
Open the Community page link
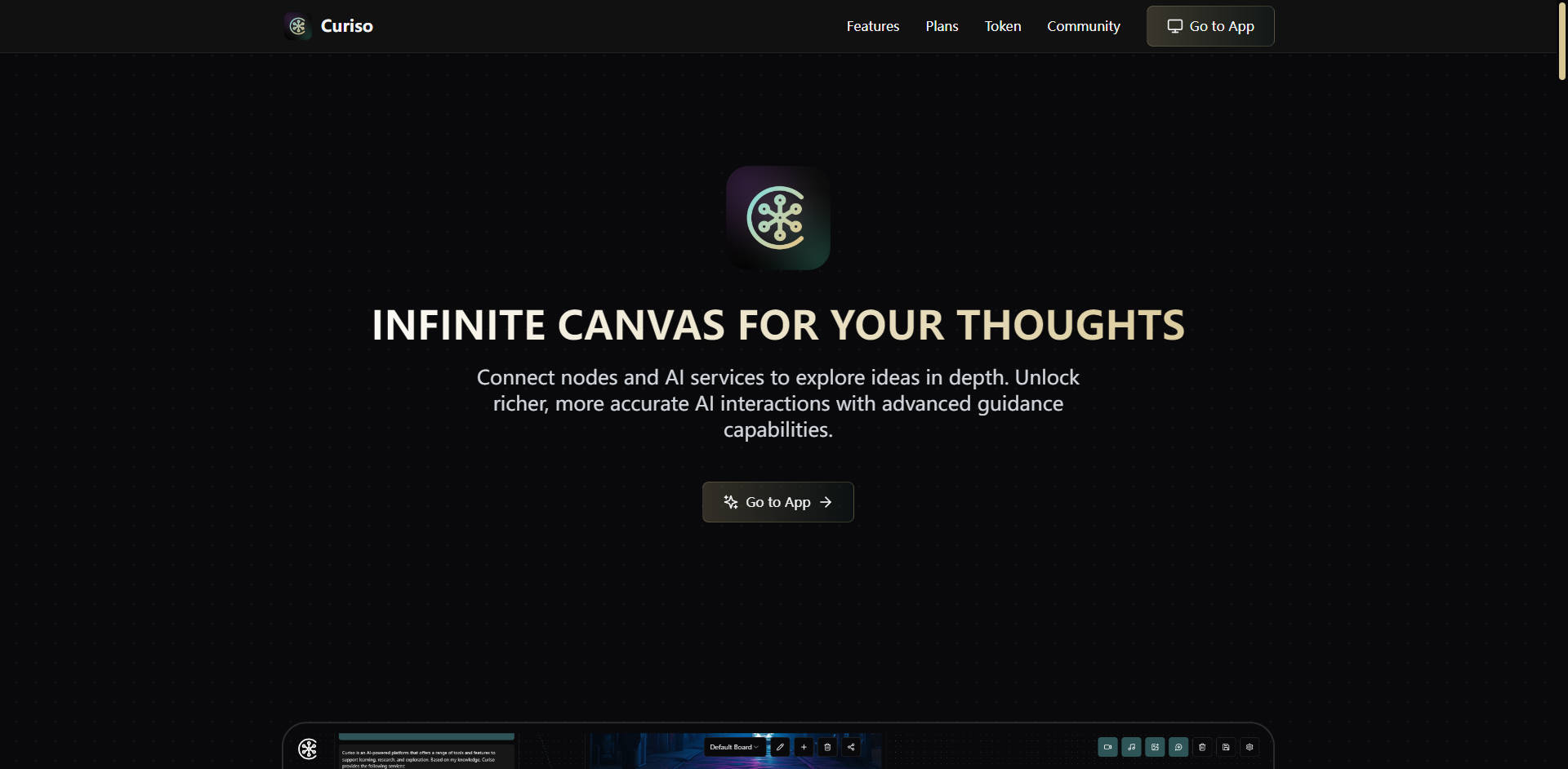click(1084, 25)
